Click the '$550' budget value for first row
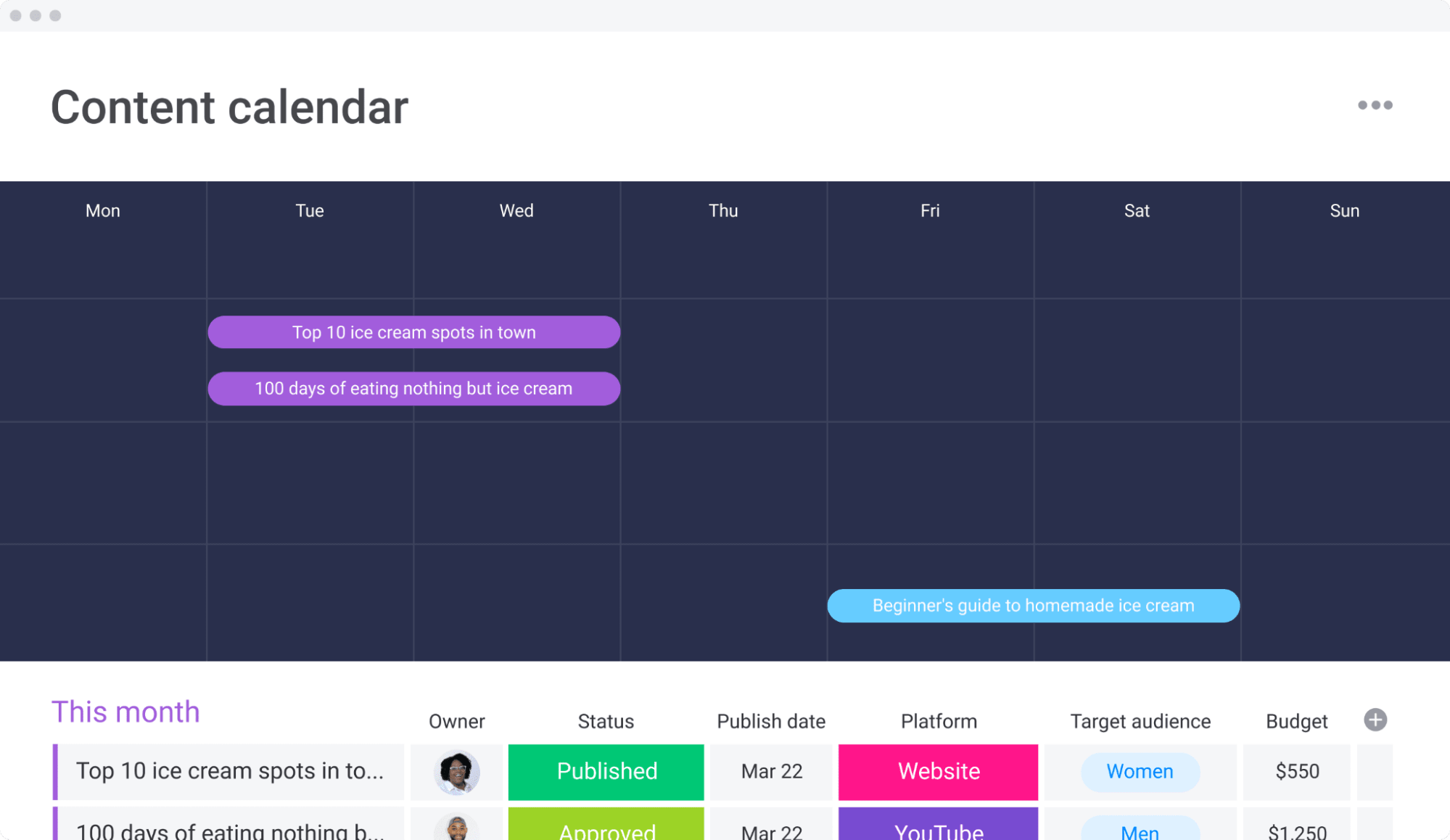 [x=1298, y=770]
